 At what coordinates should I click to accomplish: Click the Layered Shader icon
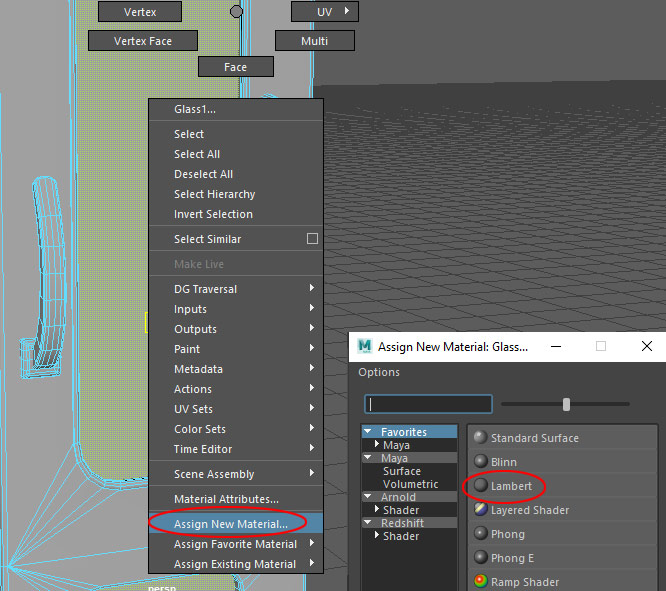click(480, 510)
